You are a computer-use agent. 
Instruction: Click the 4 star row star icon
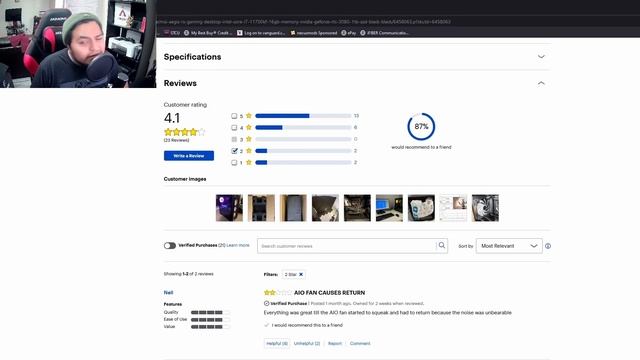point(249,127)
